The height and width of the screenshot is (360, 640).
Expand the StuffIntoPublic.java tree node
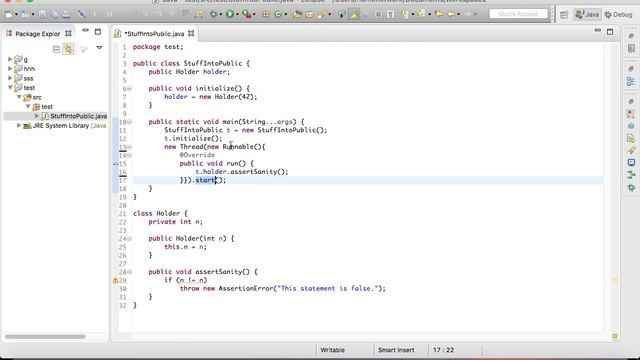click(37, 116)
